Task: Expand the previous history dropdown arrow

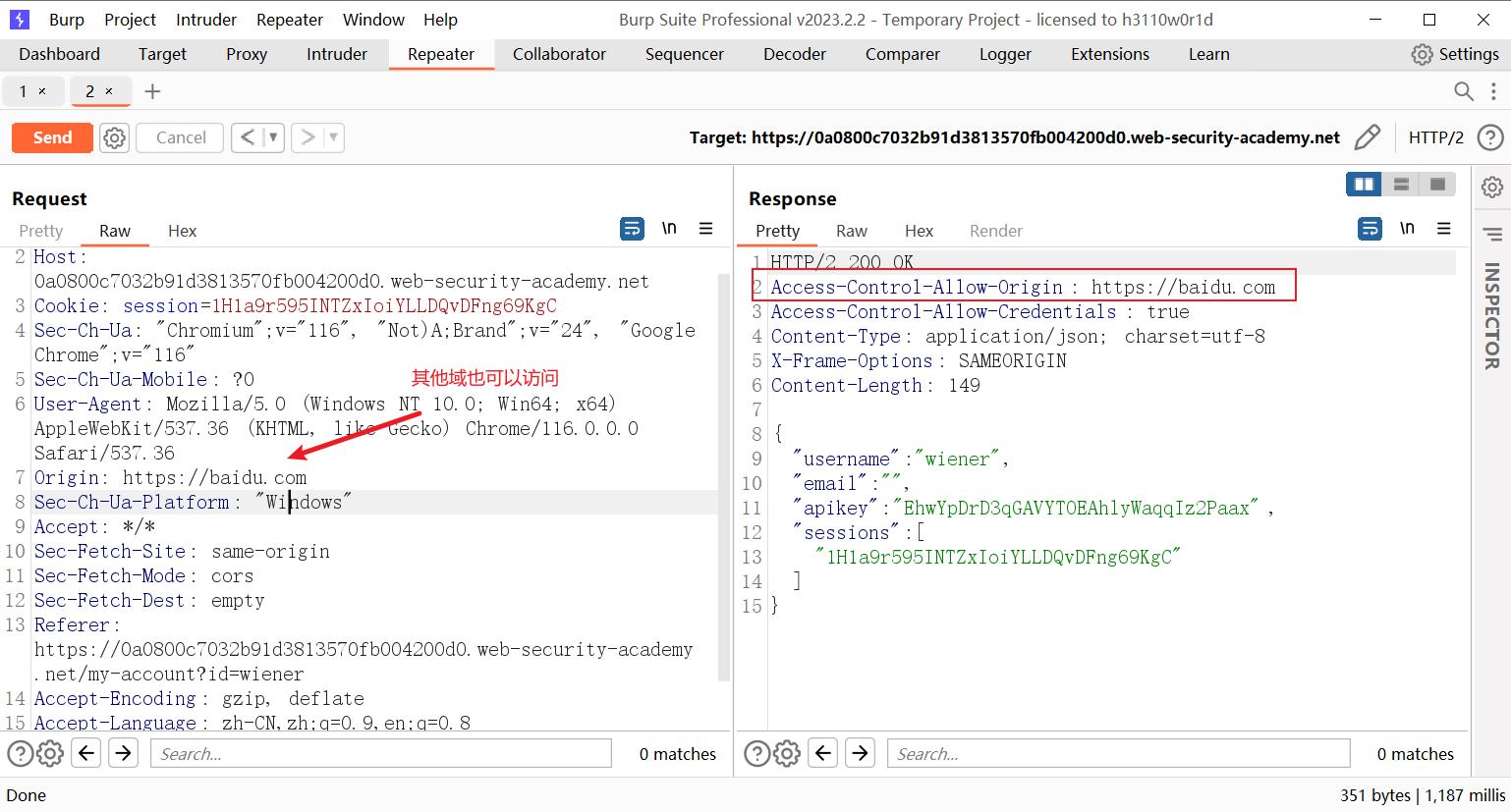Action: coord(273,137)
